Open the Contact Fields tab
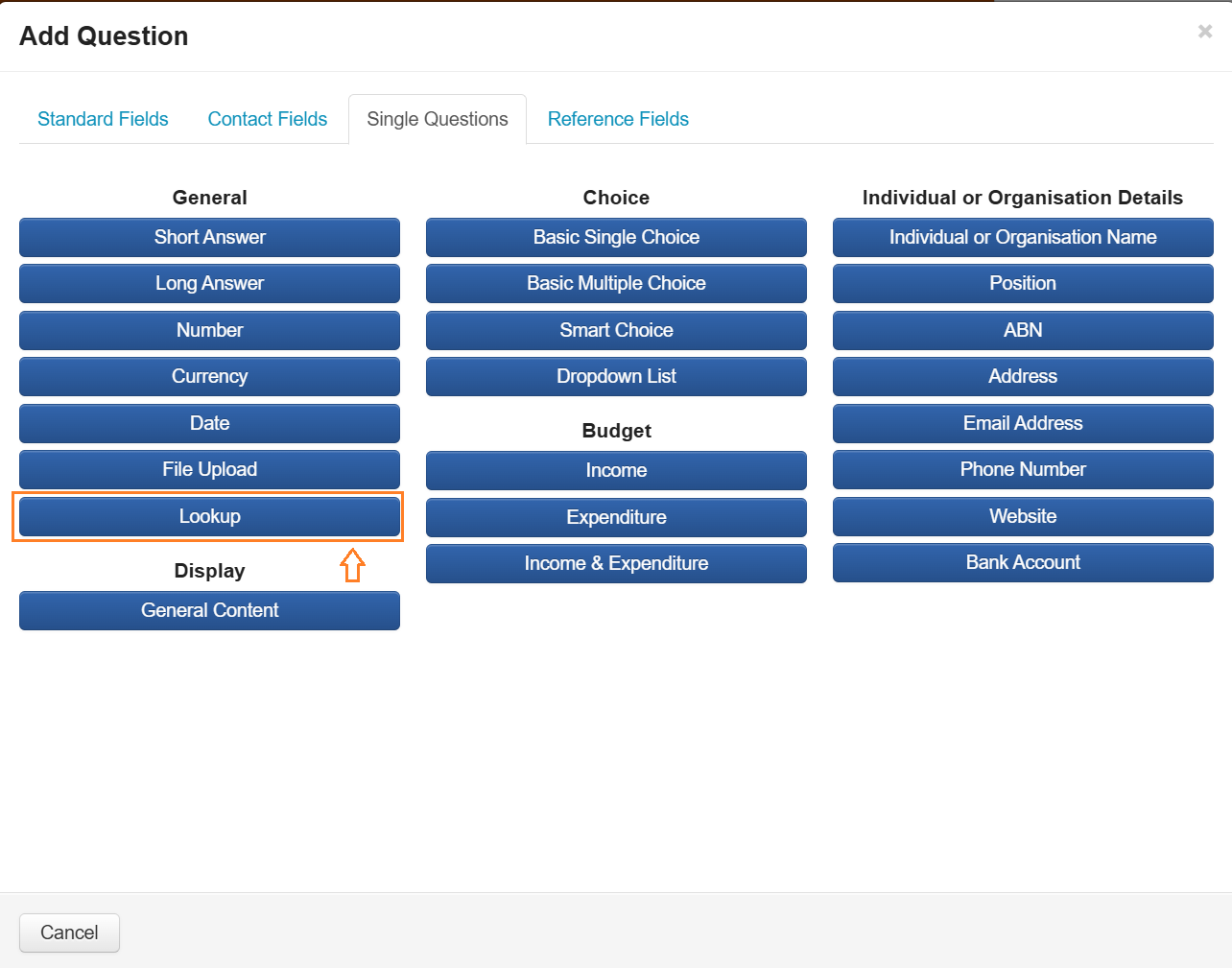 pyautogui.click(x=267, y=119)
